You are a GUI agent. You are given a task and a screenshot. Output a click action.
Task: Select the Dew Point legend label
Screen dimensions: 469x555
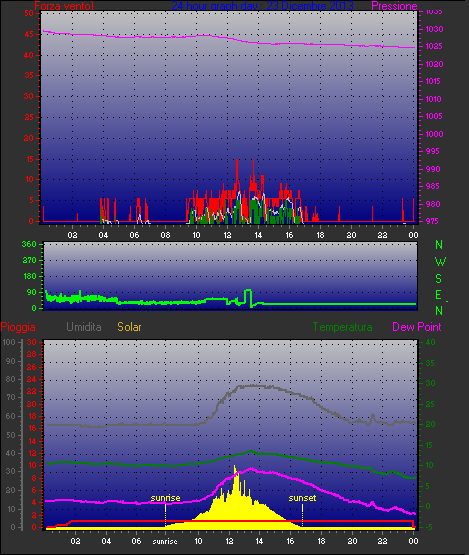pos(417,327)
